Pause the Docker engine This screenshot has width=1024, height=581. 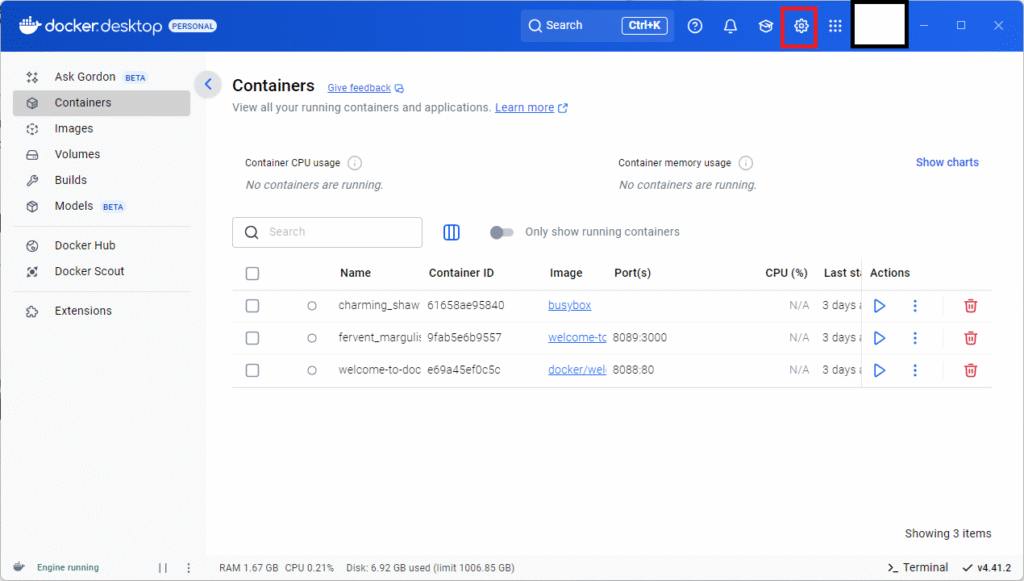163,568
